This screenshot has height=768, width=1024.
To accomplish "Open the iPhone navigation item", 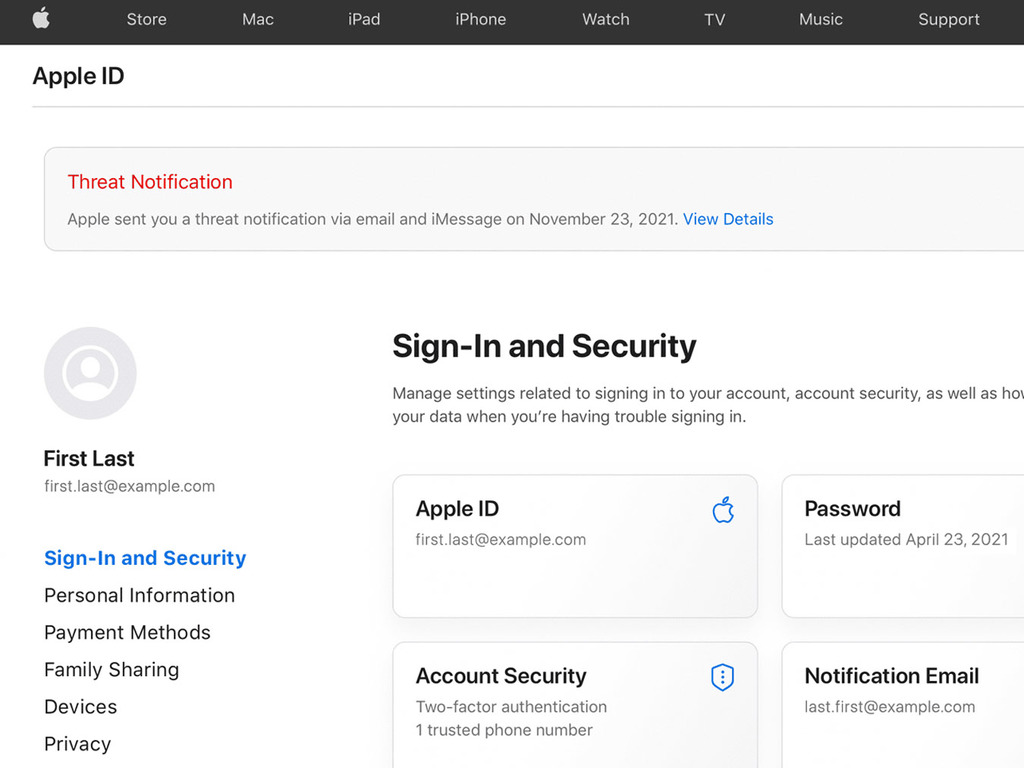I will pyautogui.click(x=481, y=20).
